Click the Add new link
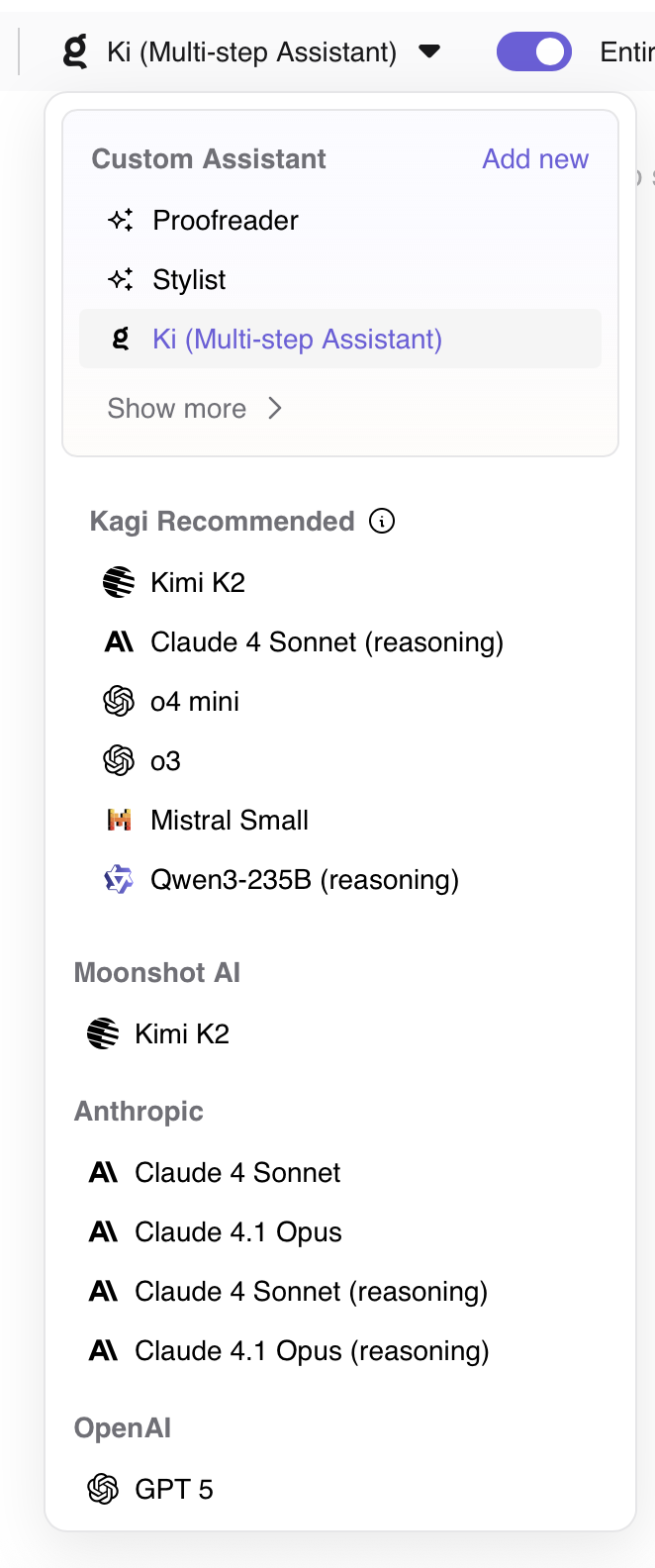The height and width of the screenshot is (1568, 655). coord(535,158)
